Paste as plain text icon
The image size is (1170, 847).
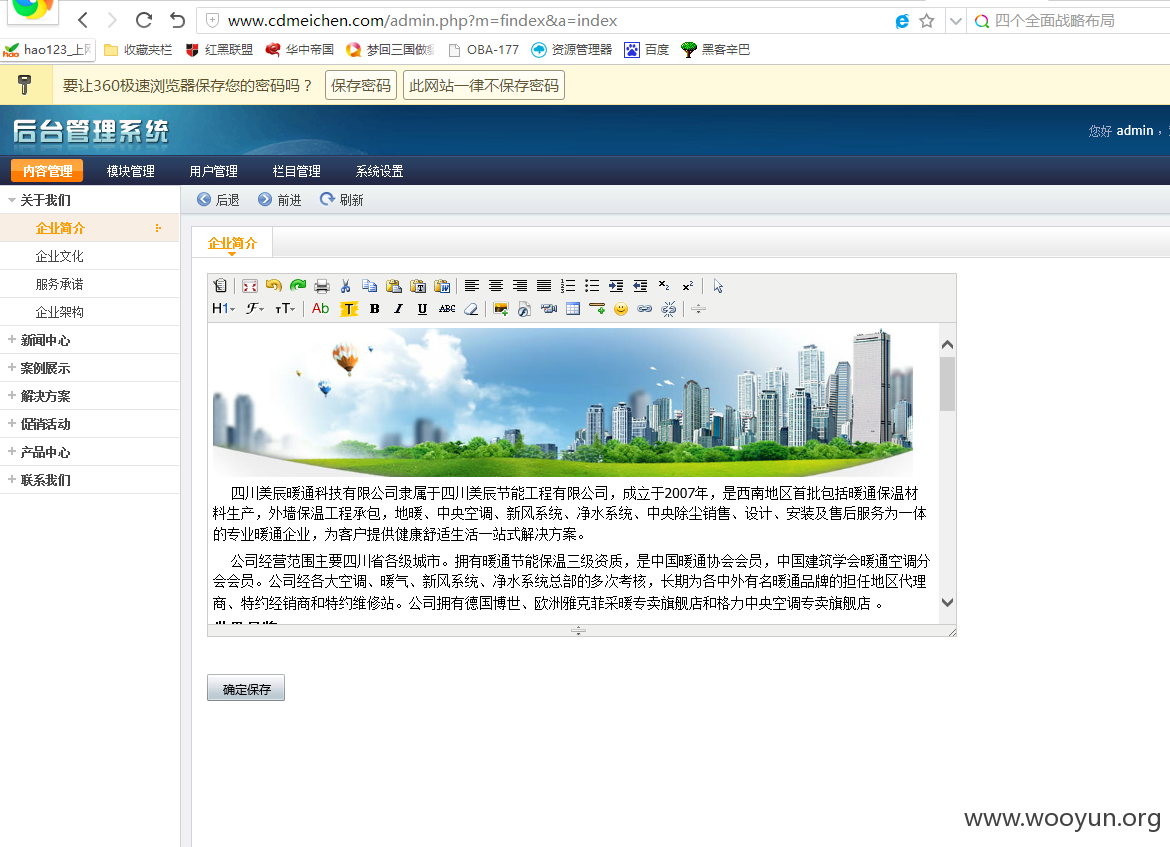click(418, 286)
